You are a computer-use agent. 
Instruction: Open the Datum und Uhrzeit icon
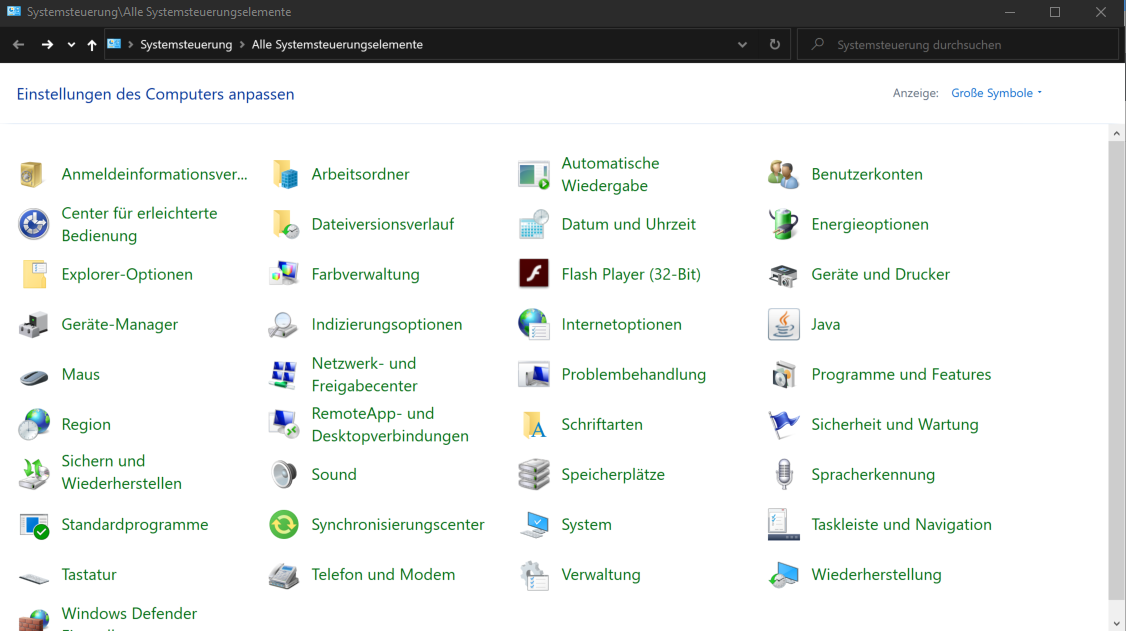coord(534,225)
